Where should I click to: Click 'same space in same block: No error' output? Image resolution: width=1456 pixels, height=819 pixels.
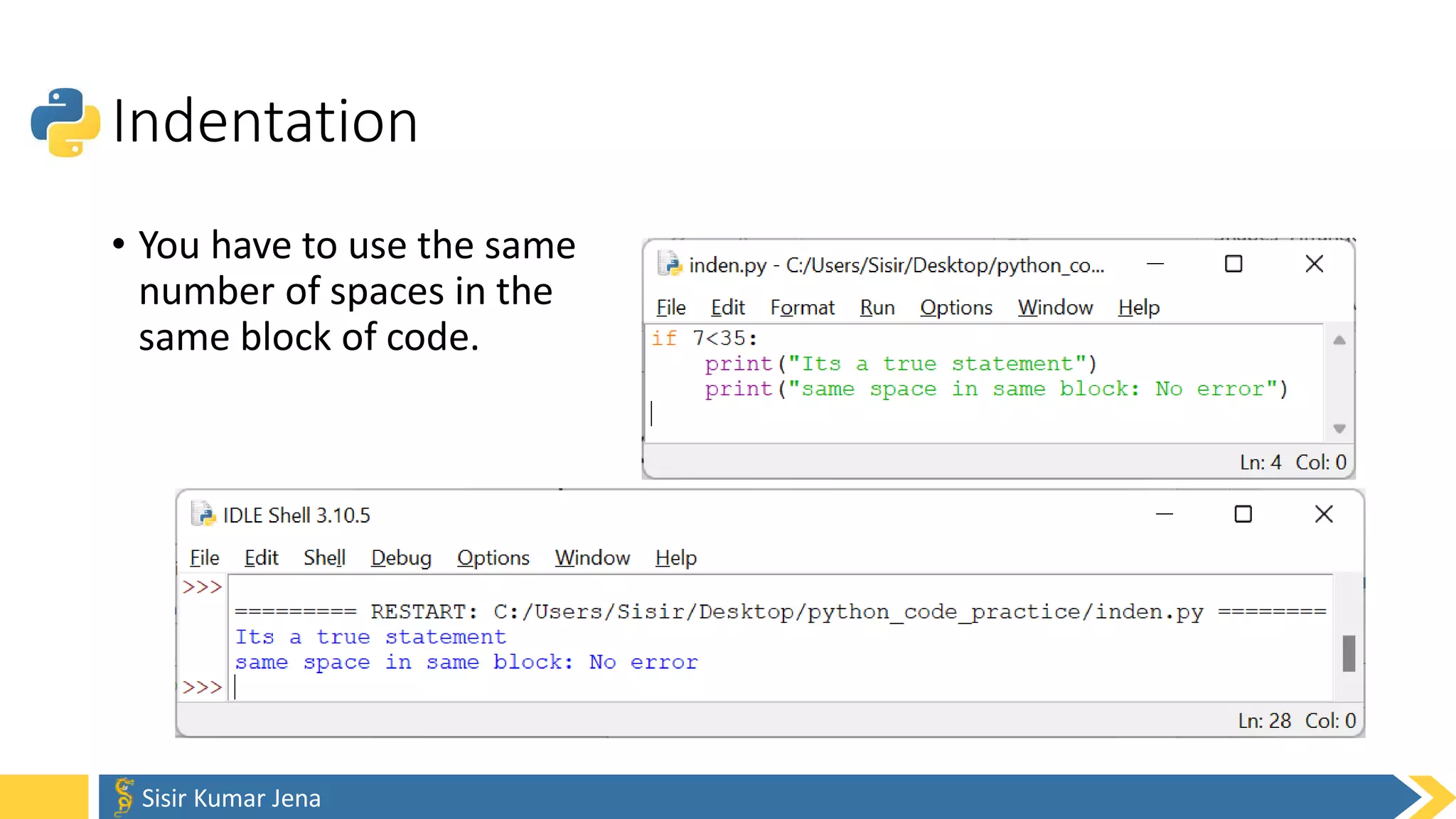[466, 662]
